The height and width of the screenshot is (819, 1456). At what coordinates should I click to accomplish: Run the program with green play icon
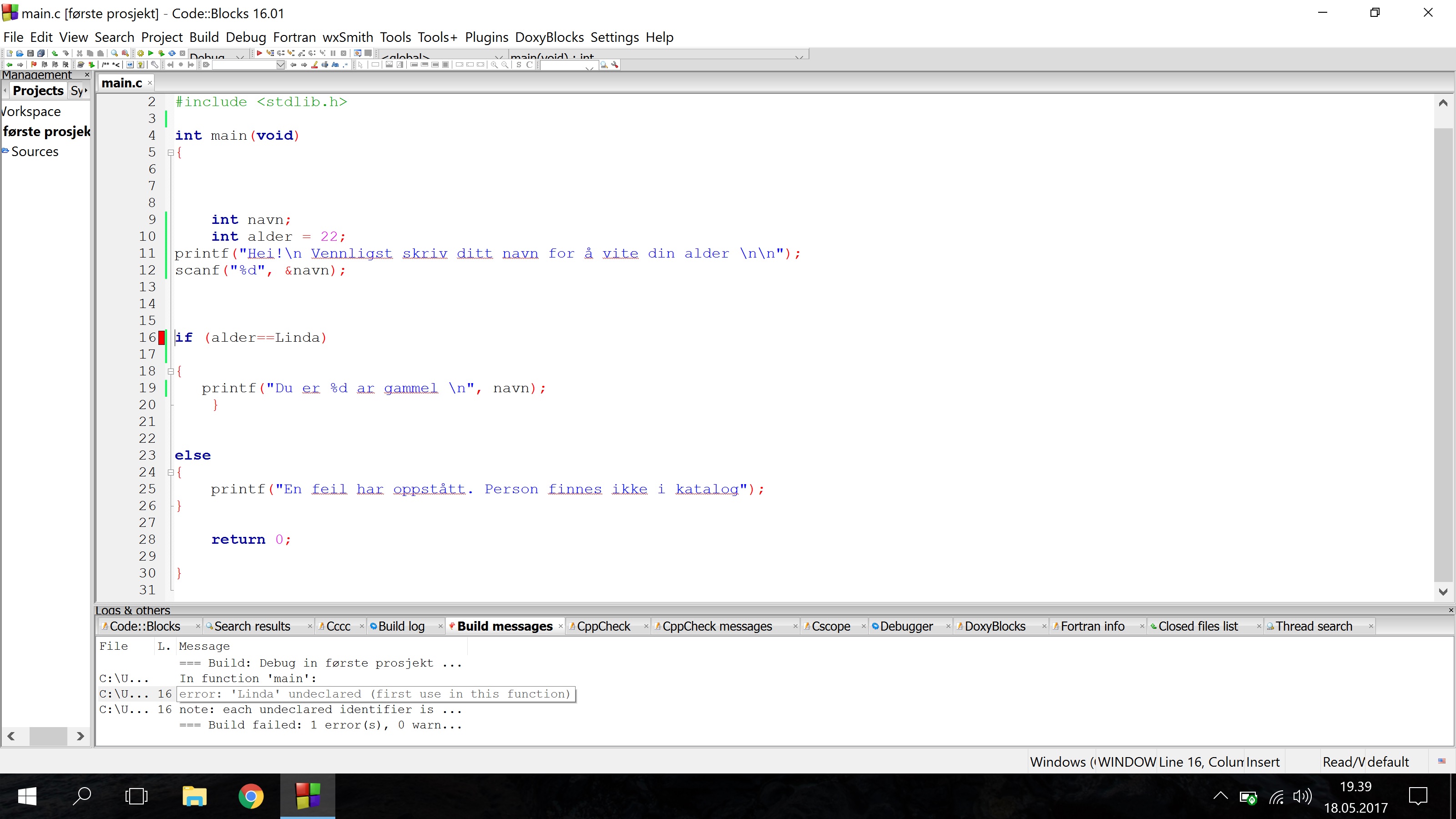click(x=151, y=54)
